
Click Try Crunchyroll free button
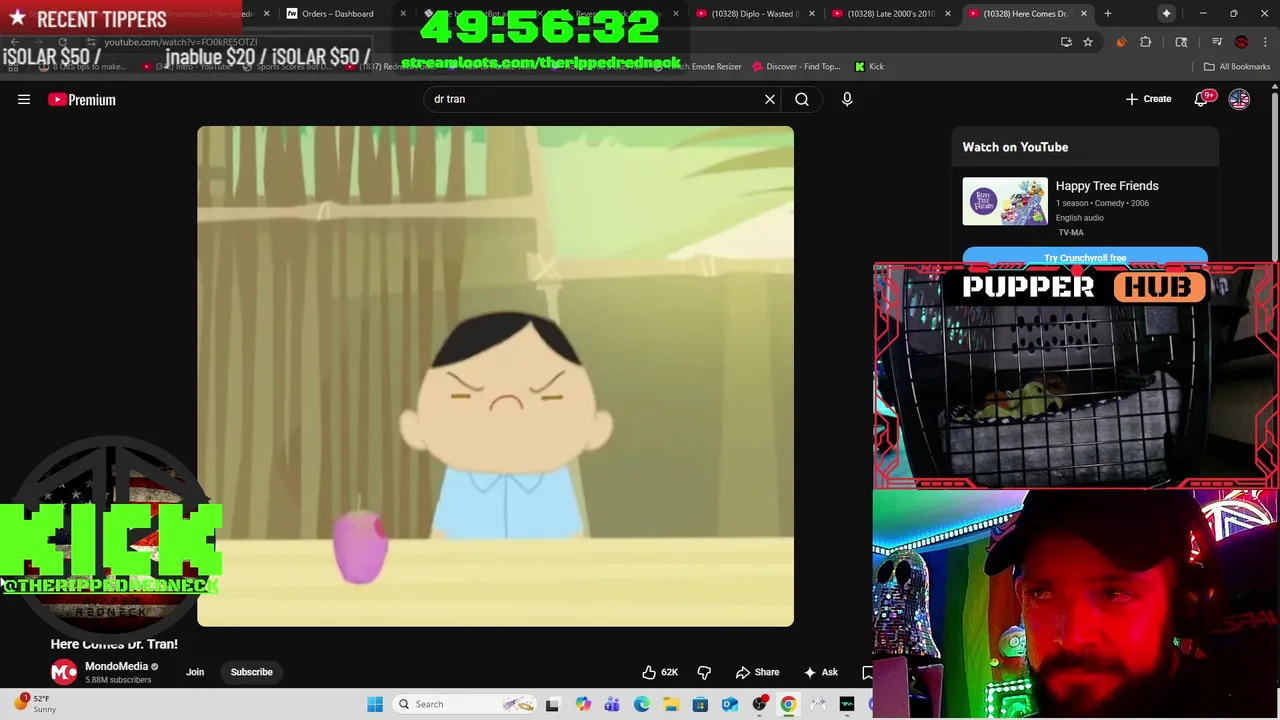1085,258
